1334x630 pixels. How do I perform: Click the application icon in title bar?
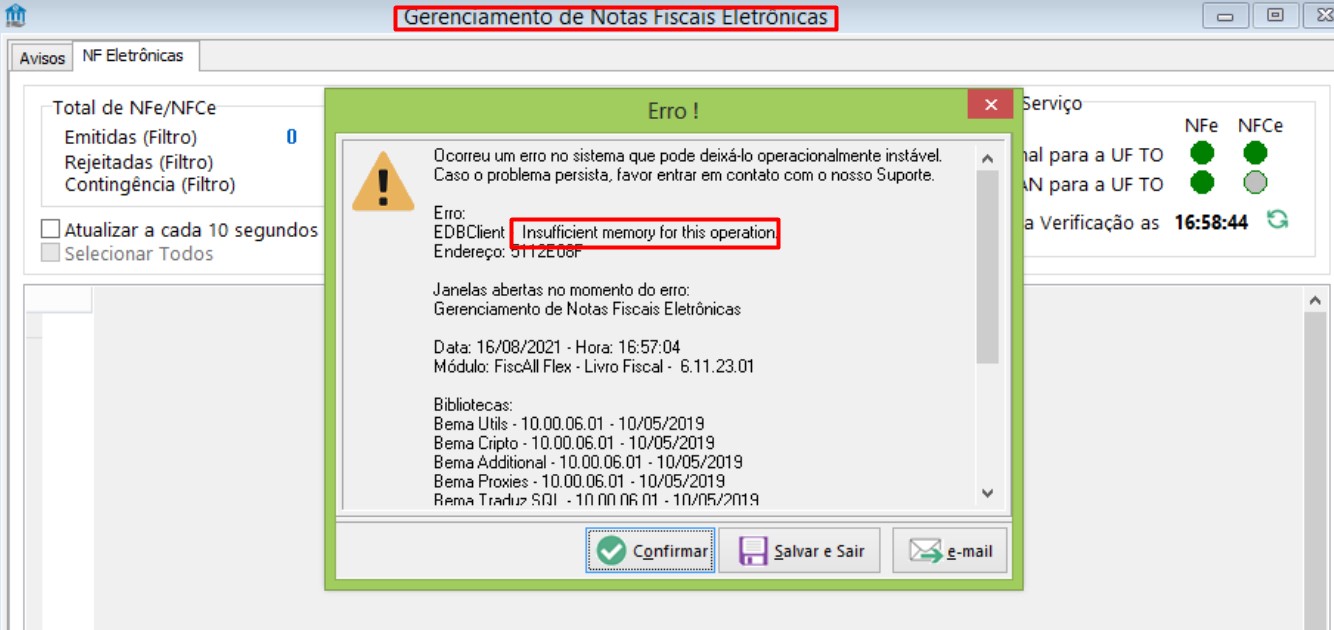coord(16,16)
